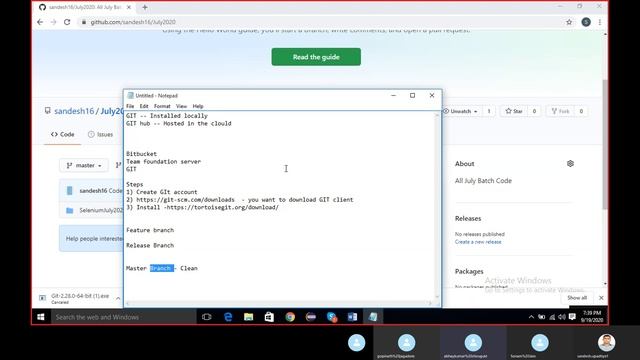Viewport: 640px width, 360px height.
Task: Bookmark this page with the star icon
Action: [569, 22]
